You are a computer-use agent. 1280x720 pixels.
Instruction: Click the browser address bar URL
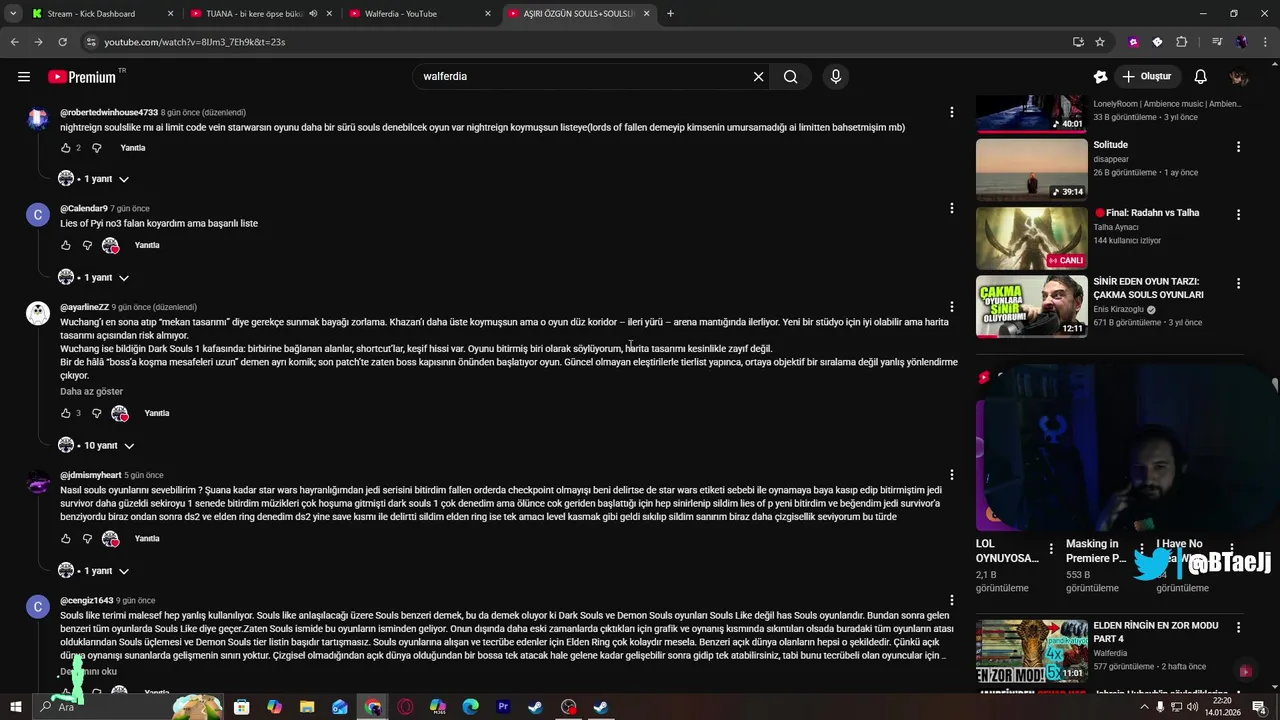point(194,42)
